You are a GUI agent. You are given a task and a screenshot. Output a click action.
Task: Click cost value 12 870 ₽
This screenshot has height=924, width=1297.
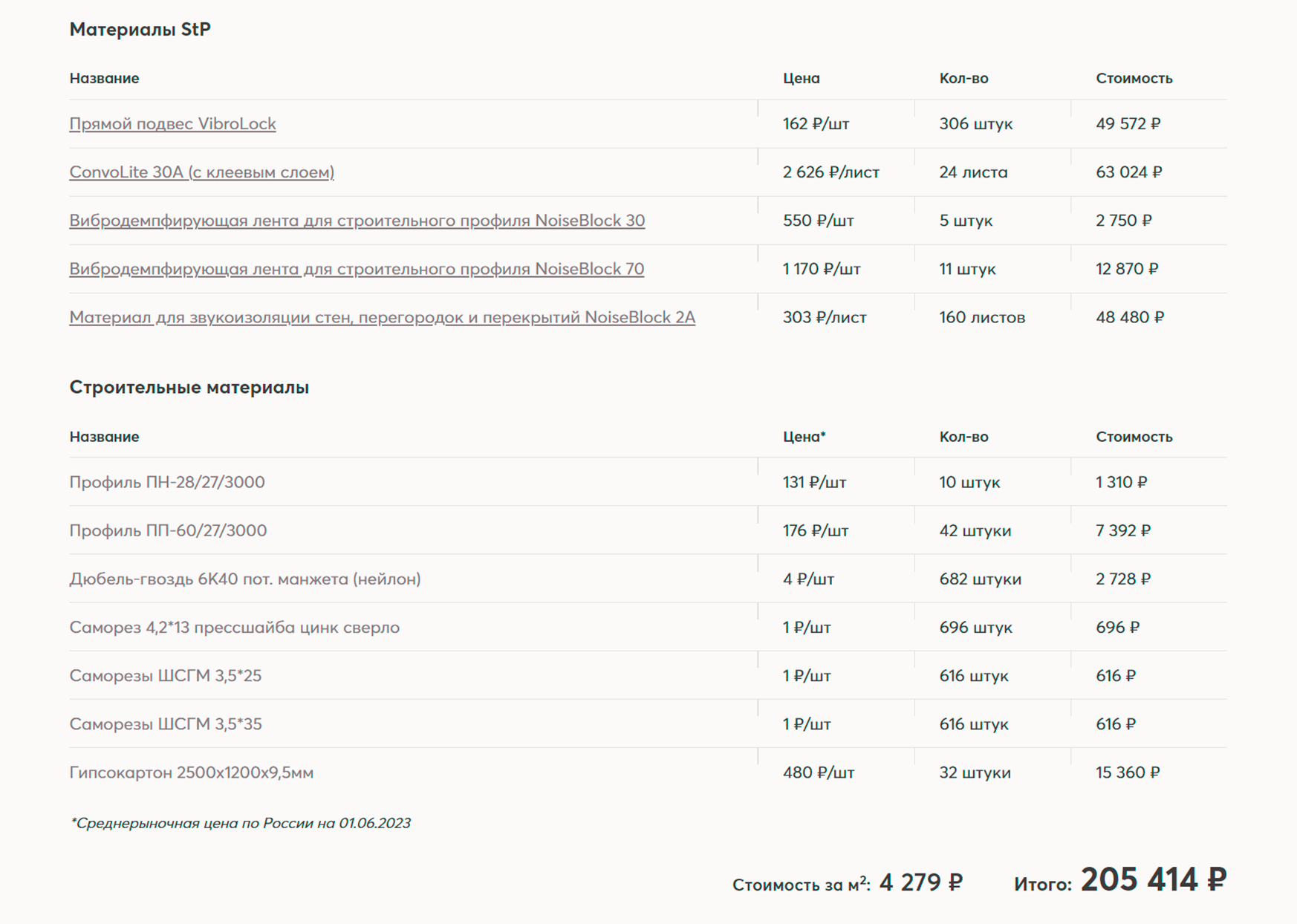[1127, 269]
